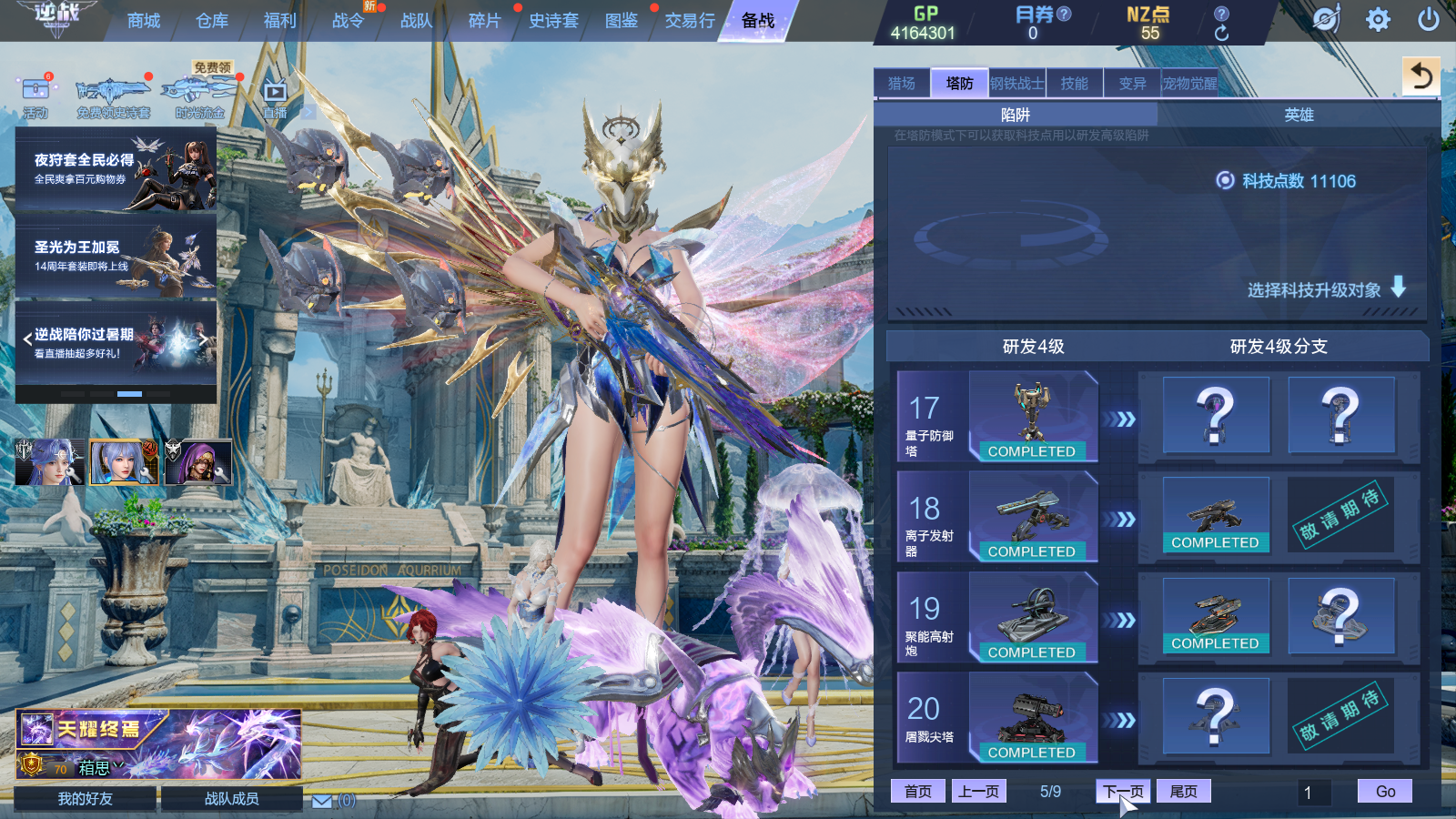Open the 碎片 fragments menu
Screen dimensions: 1456x819
[x=484, y=20]
